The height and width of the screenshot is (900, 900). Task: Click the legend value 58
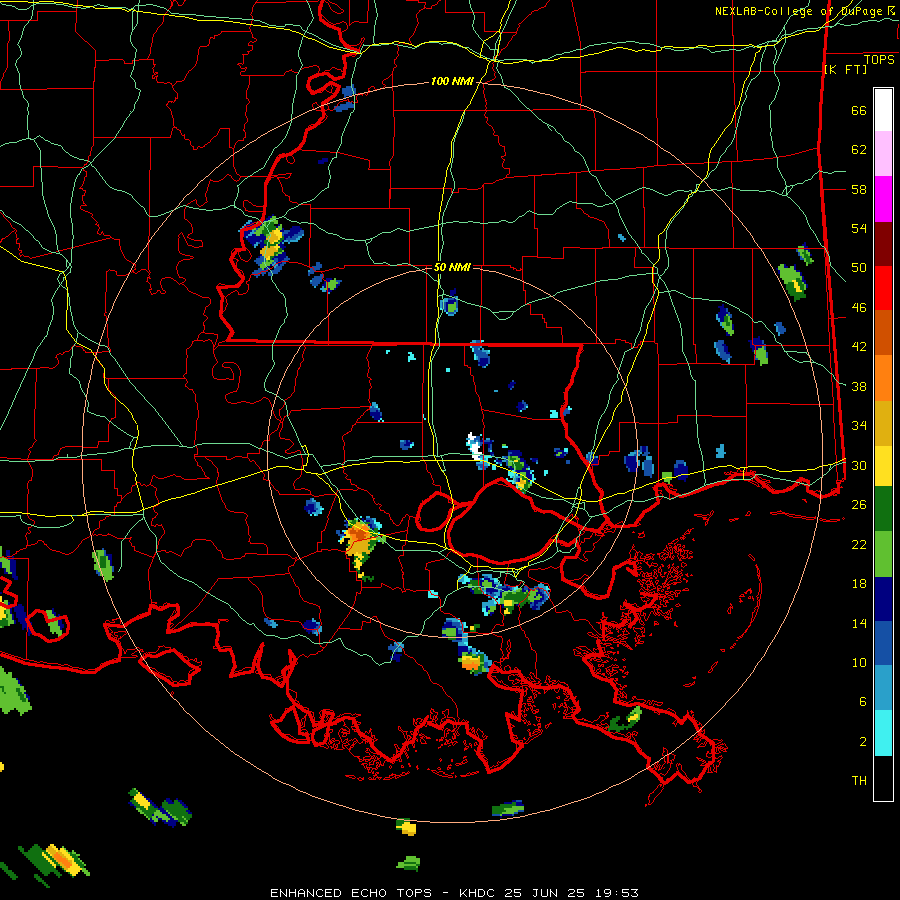tap(859, 189)
